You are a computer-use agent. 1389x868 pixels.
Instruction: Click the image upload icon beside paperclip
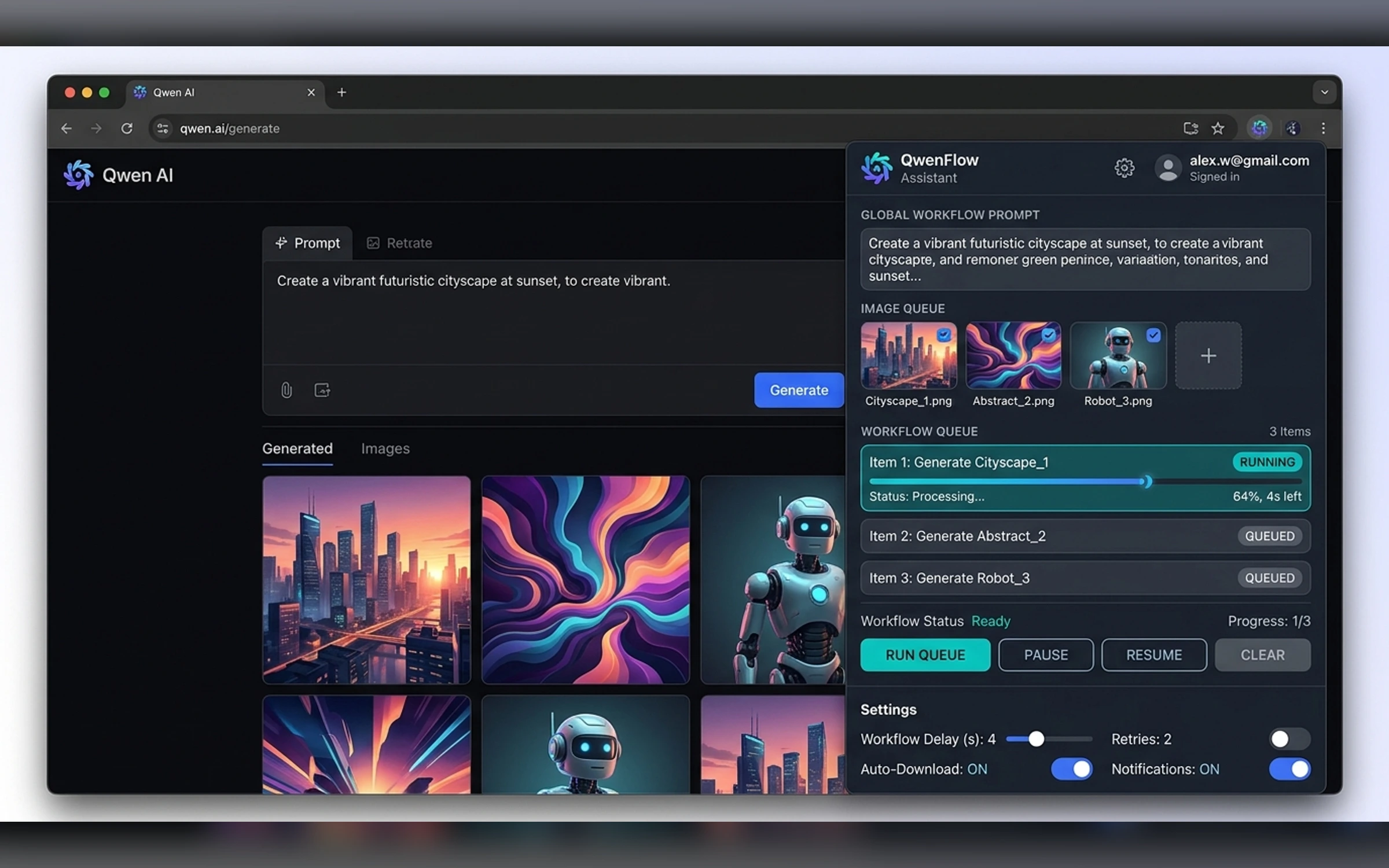pos(322,390)
